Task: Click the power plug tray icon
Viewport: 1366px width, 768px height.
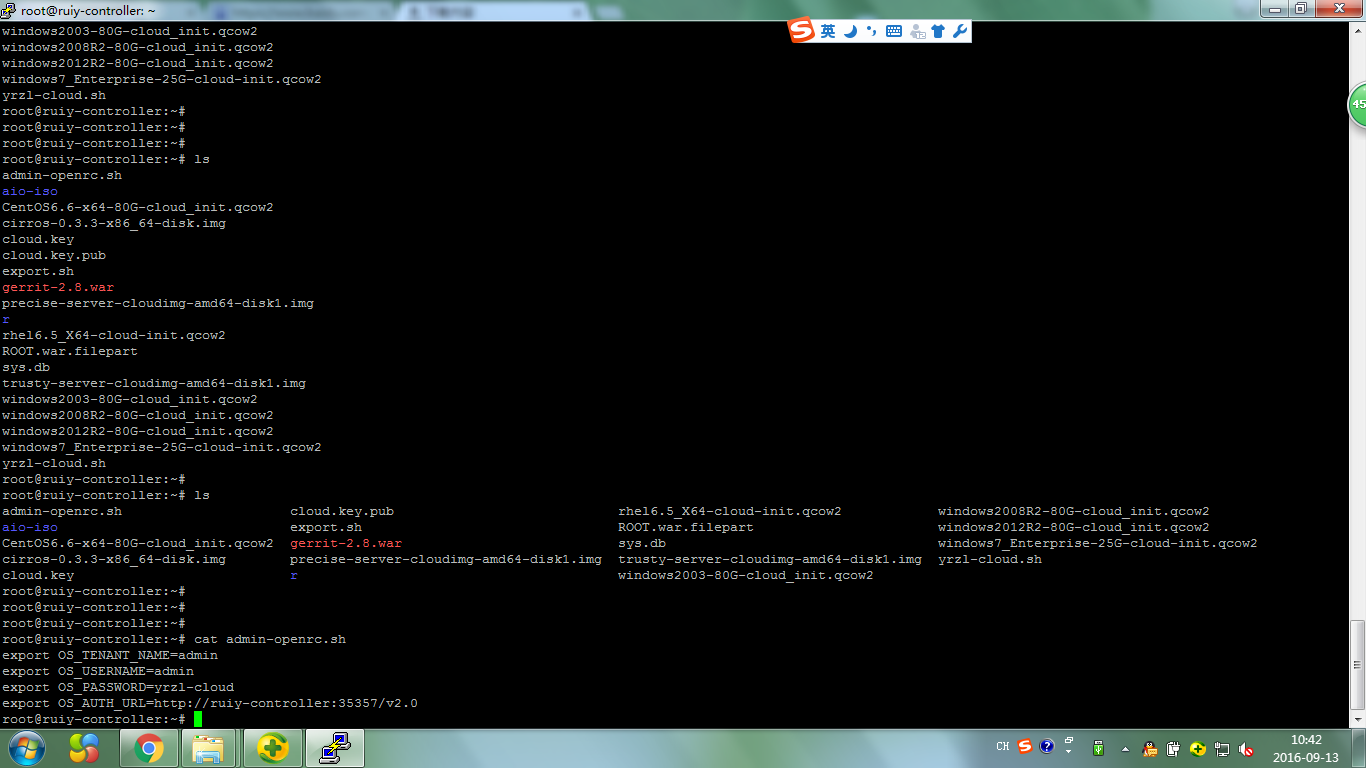Action: pos(1174,748)
